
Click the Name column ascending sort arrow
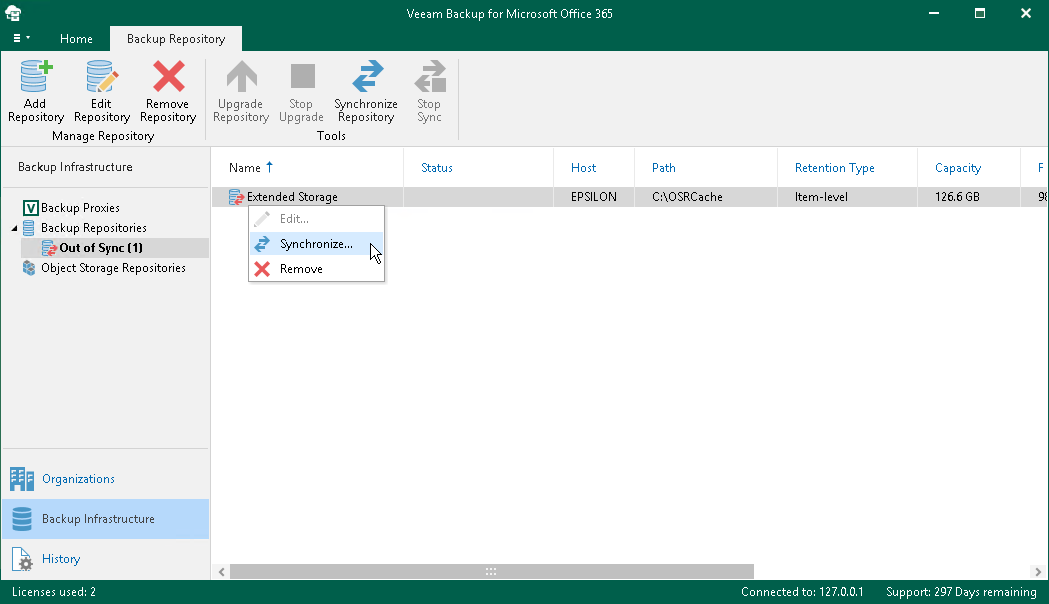[x=270, y=167]
